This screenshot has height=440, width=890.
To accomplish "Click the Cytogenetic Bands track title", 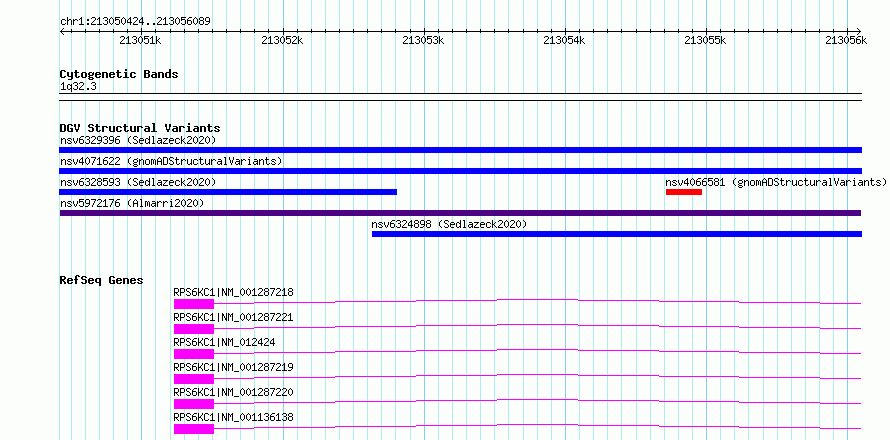I will [119, 74].
